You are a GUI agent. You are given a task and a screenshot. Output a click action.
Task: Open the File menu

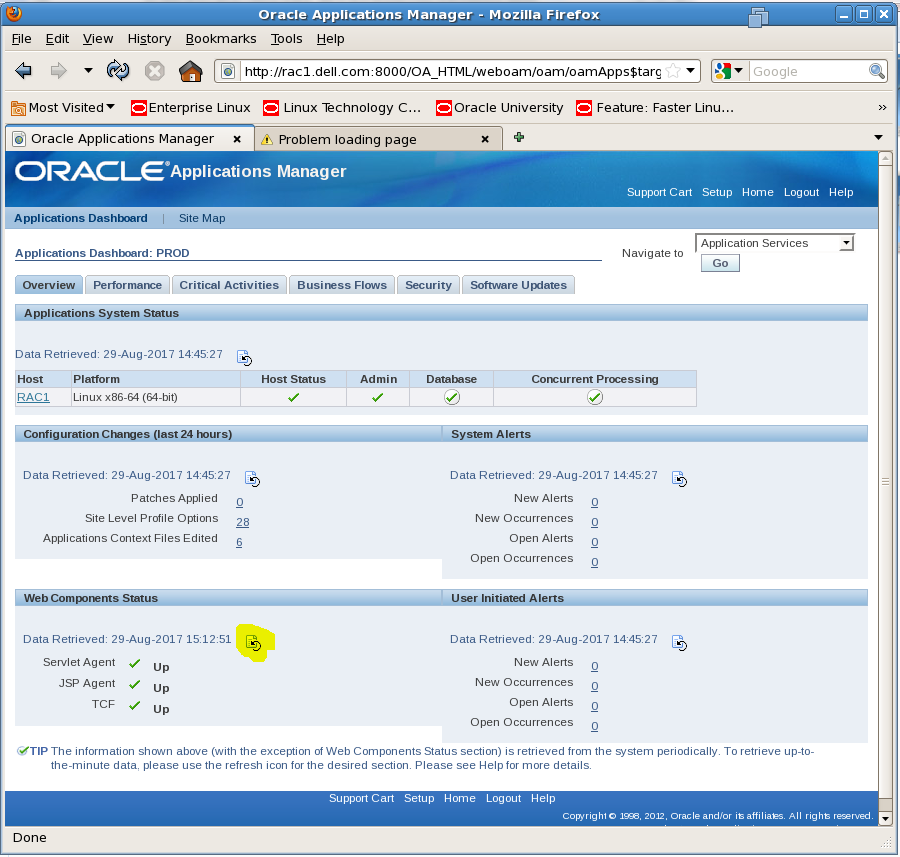22,39
